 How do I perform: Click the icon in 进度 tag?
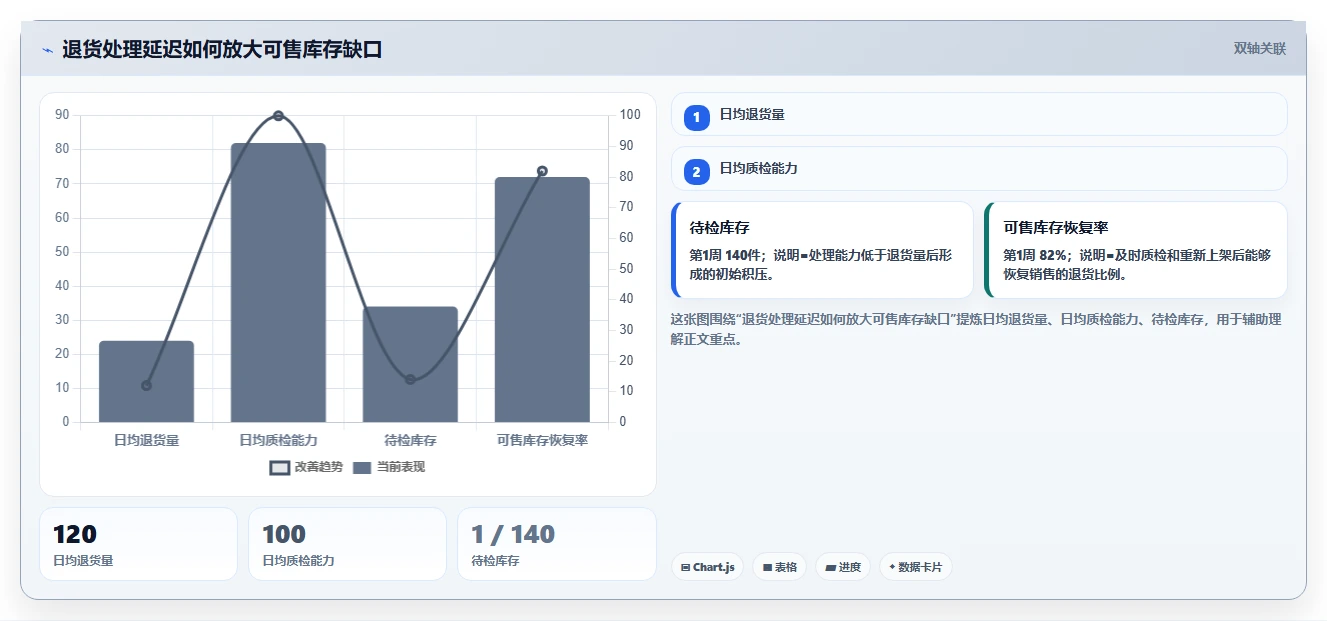coord(830,567)
